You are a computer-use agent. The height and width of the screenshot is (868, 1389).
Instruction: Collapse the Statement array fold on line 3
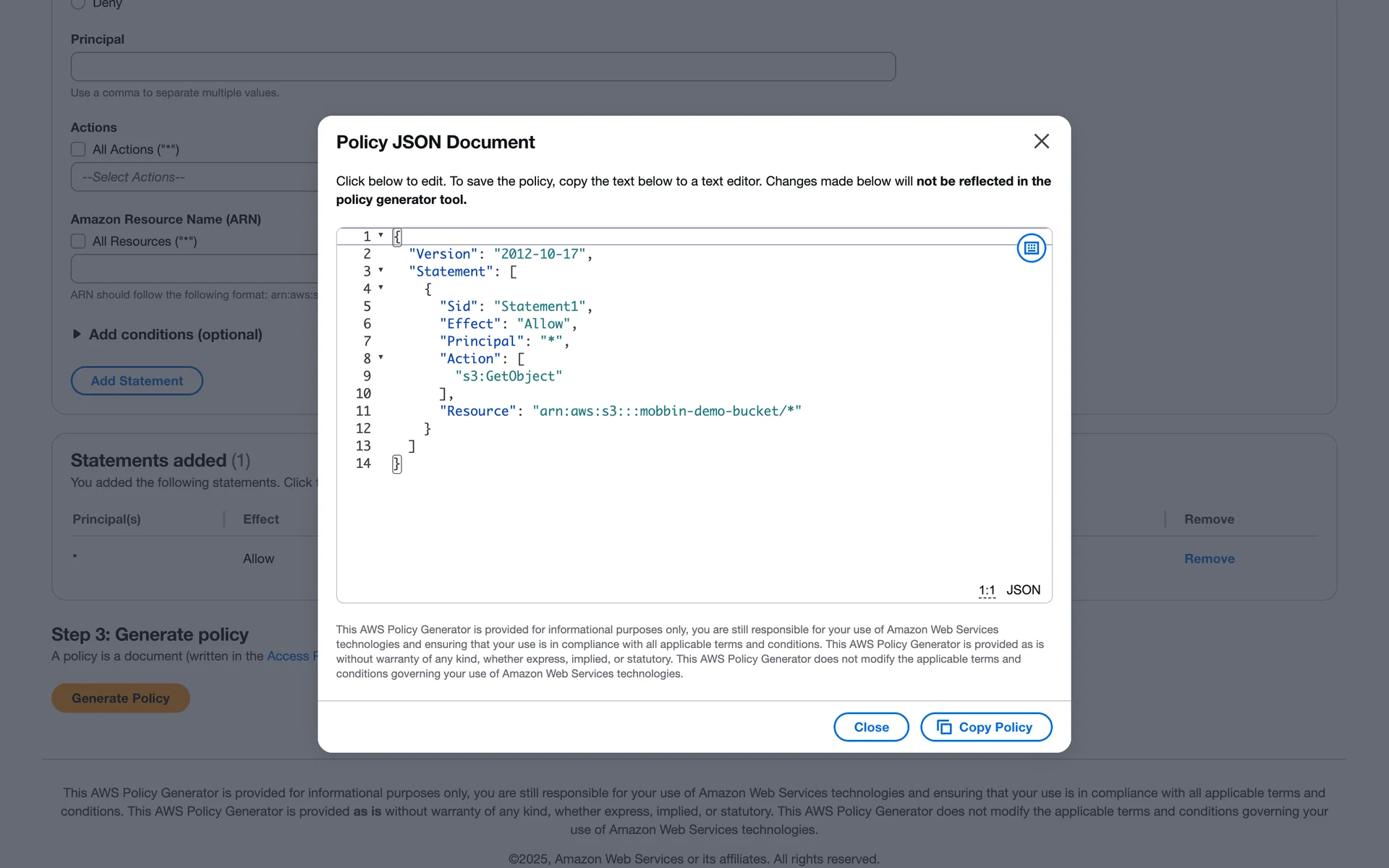pos(381,271)
